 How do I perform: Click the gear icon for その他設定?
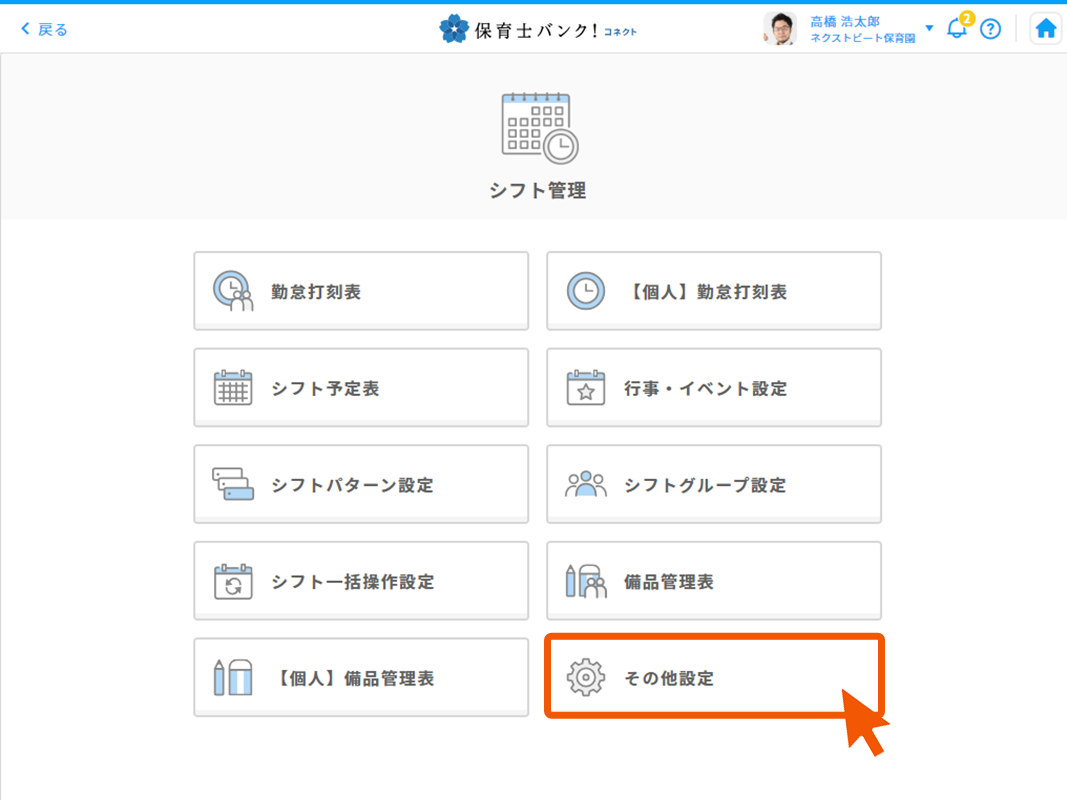pos(586,678)
